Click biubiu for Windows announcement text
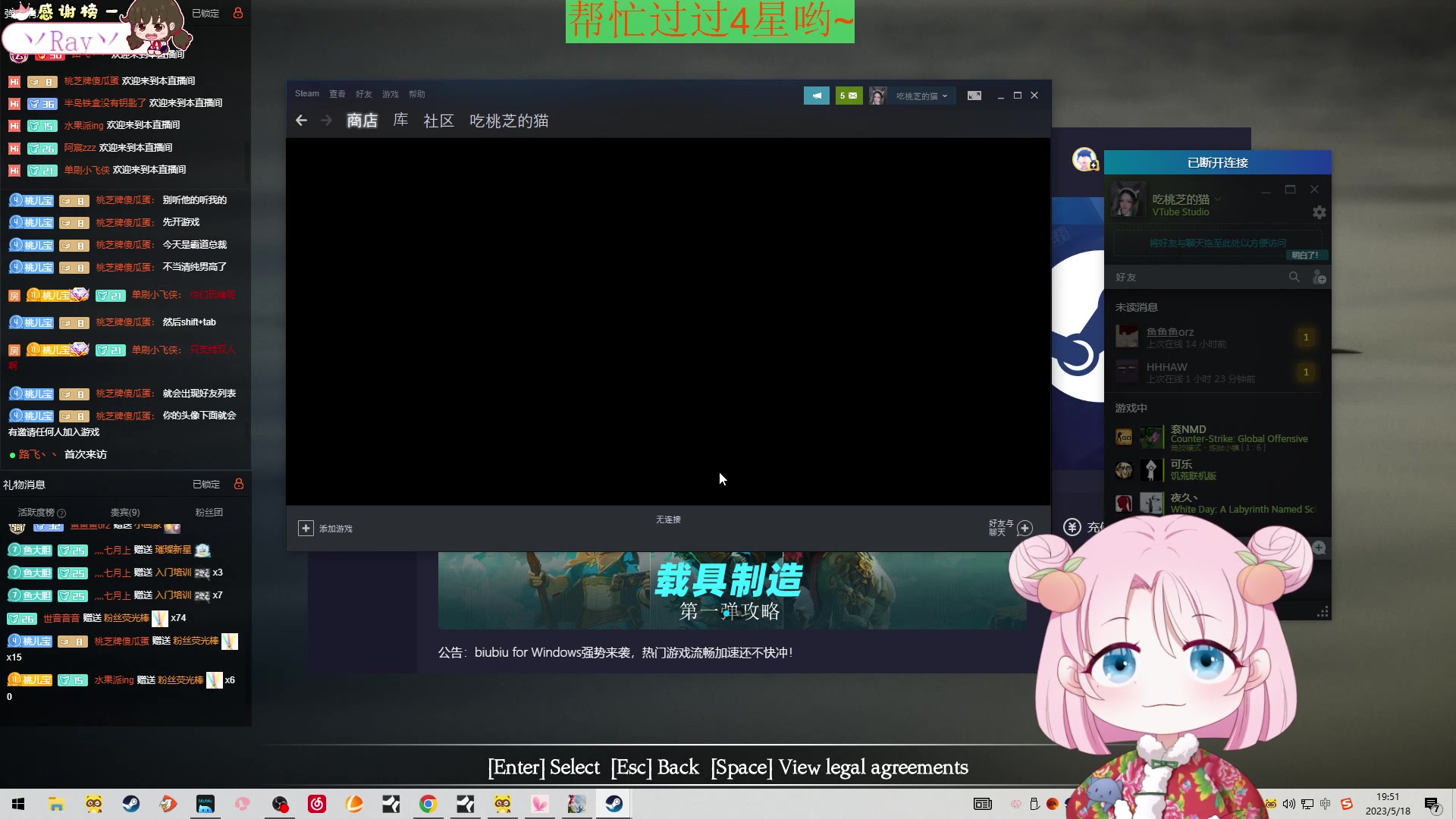 [615, 652]
